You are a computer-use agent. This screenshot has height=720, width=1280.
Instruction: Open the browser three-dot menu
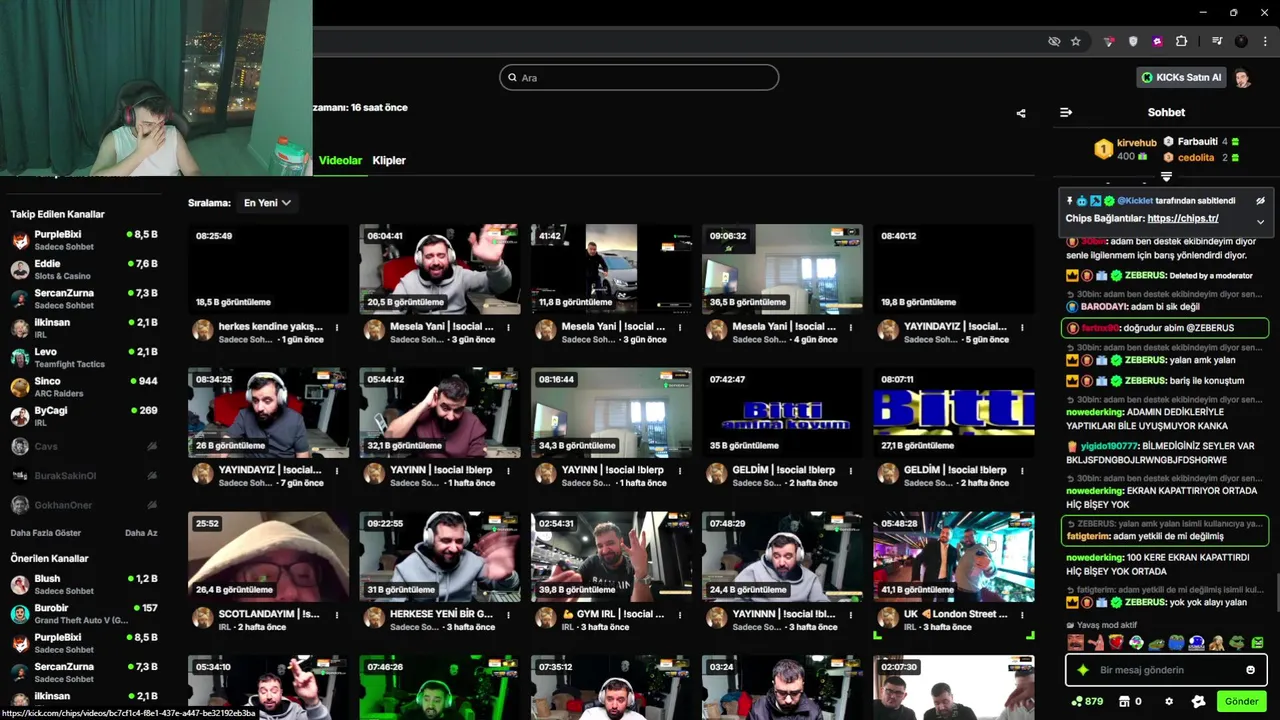click(1265, 41)
